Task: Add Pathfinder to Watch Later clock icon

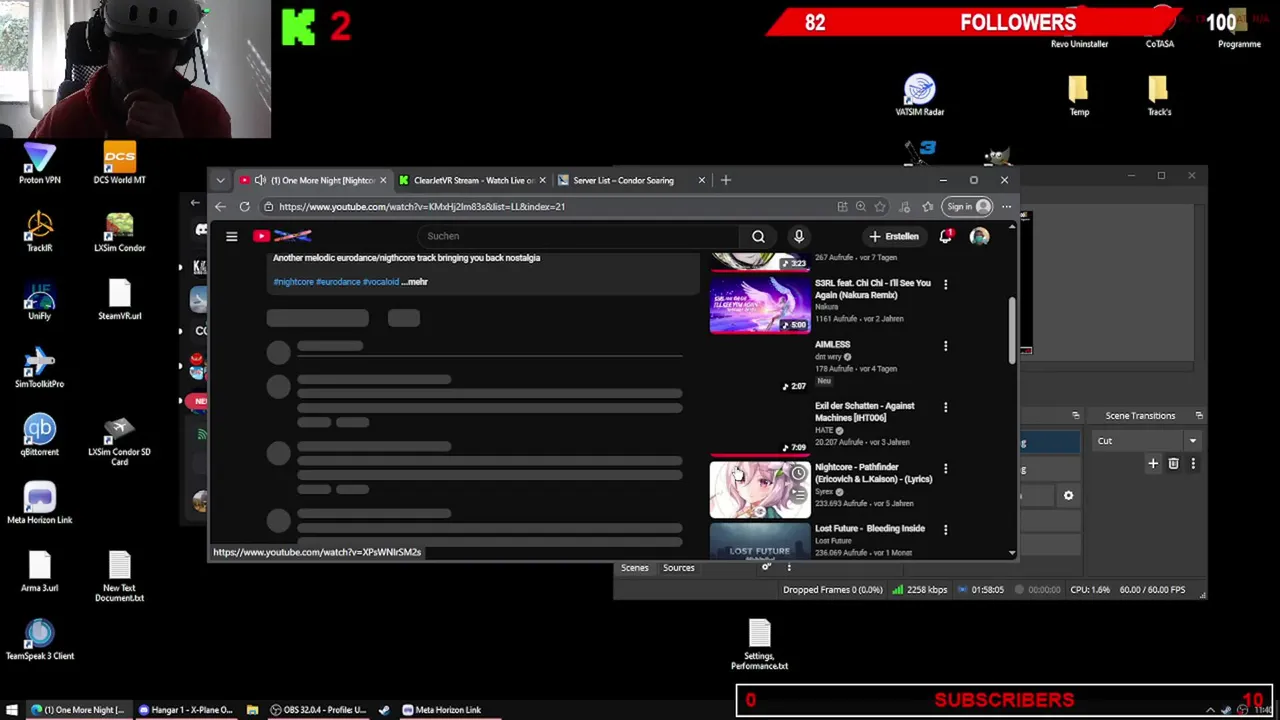Action: [798, 473]
